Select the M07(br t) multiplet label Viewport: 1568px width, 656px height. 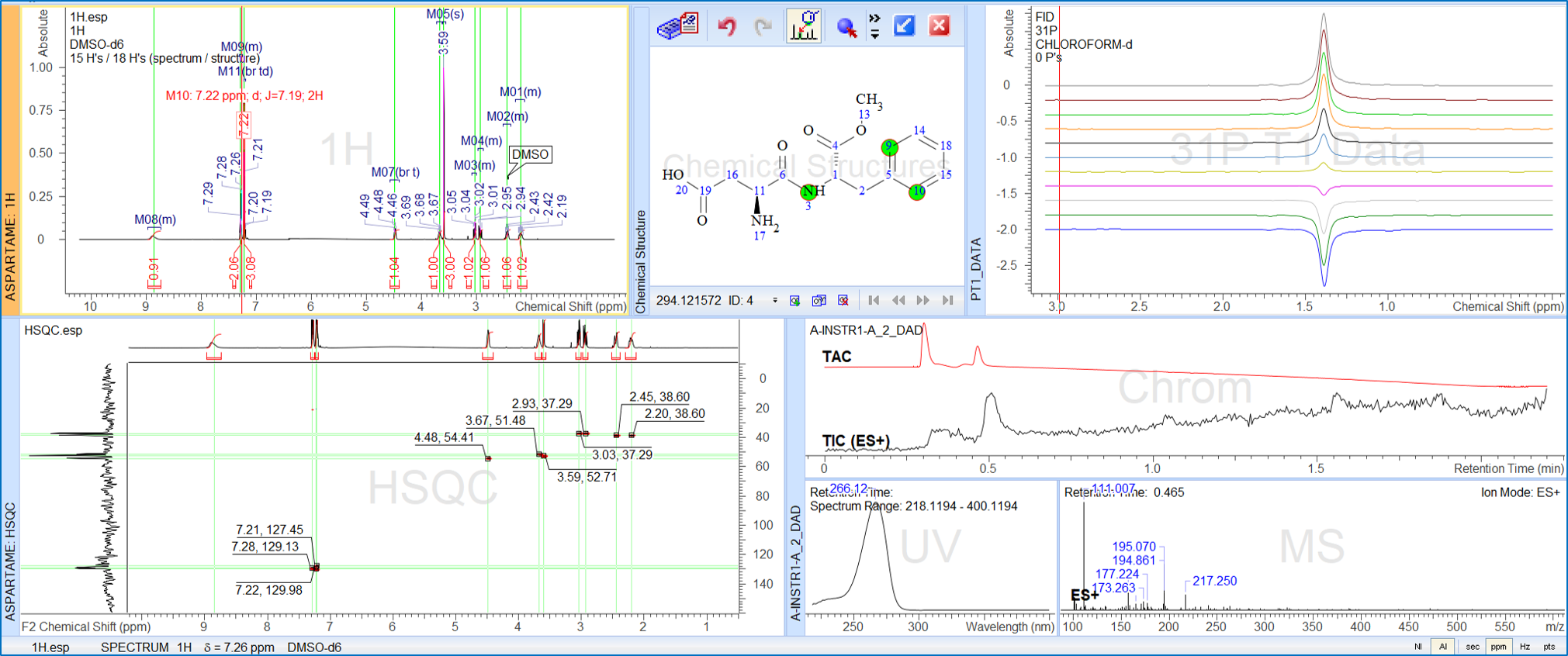[396, 172]
